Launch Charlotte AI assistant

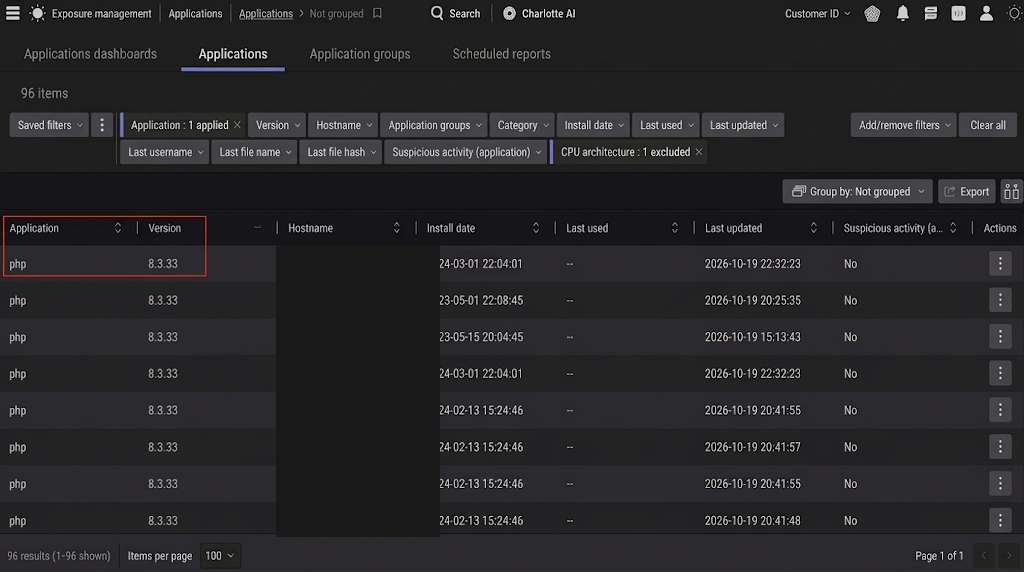539,13
